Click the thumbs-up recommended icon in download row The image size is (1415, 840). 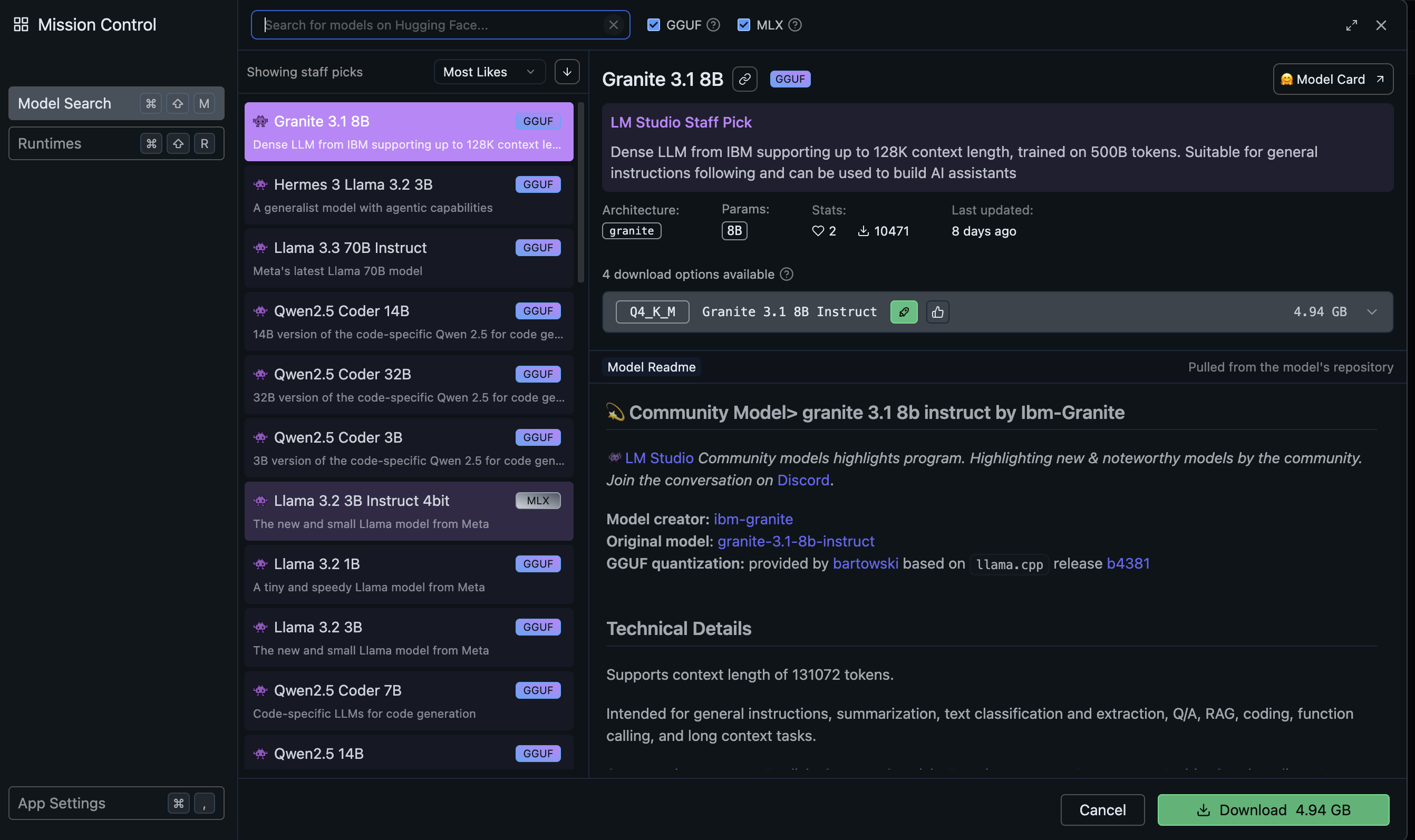938,312
